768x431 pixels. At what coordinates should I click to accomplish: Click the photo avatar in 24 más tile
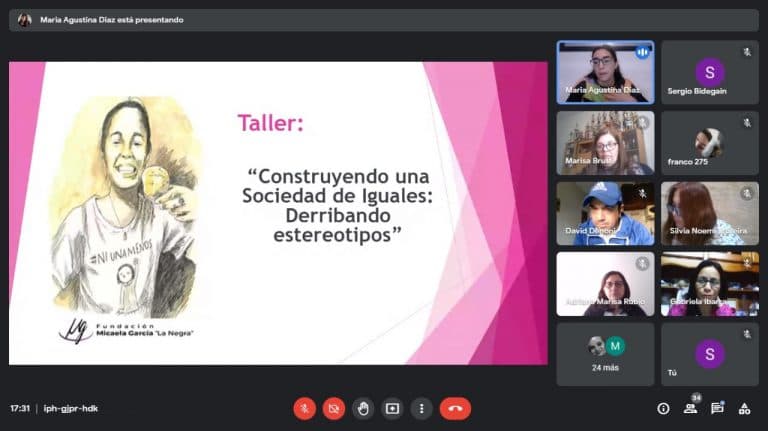tap(597, 346)
